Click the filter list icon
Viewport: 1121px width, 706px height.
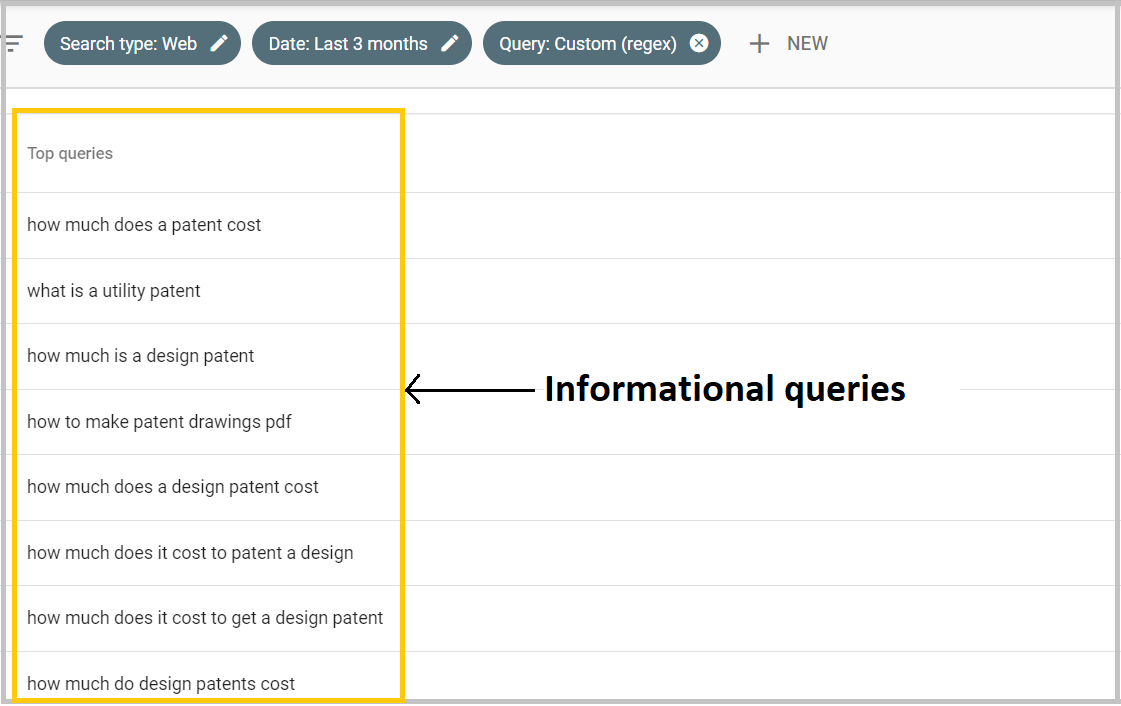tap(14, 44)
